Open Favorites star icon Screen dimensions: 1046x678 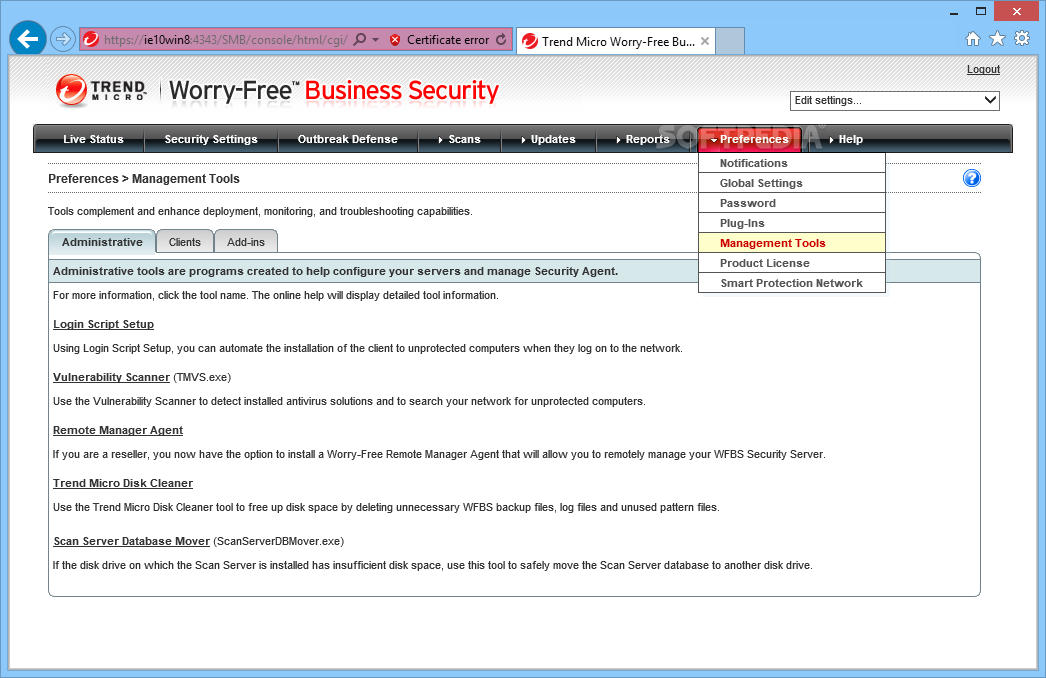[x=997, y=39]
